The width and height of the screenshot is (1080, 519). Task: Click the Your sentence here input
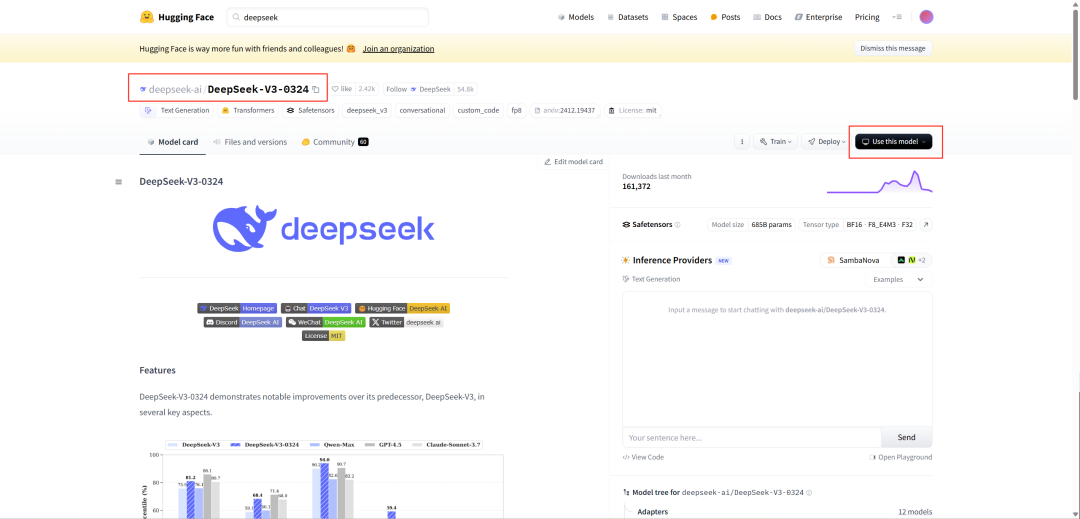coord(751,437)
